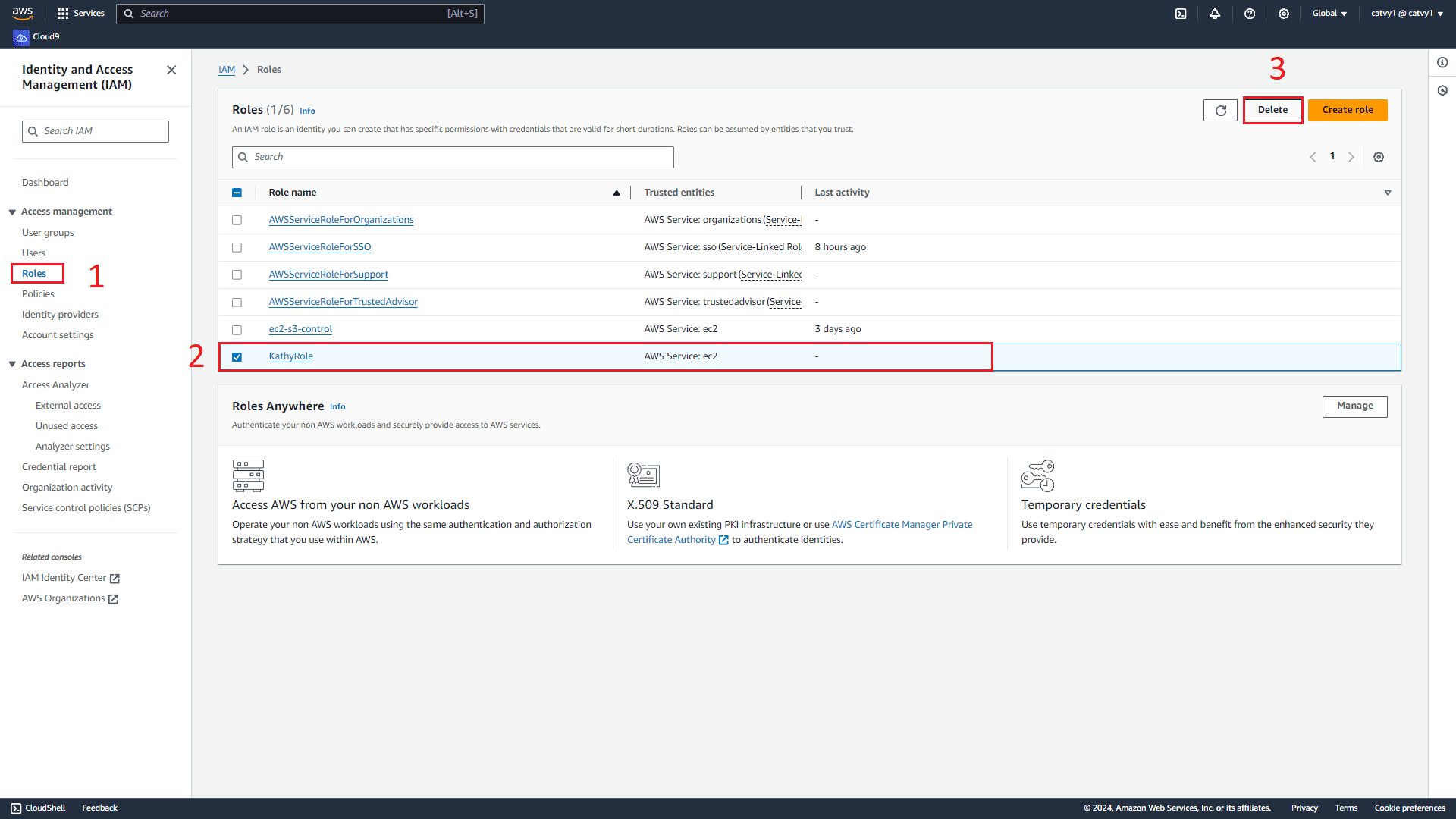Open Roles in the sidebar
Image resolution: width=1456 pixels, height=819 pixels.
click(x=34, y=274)
